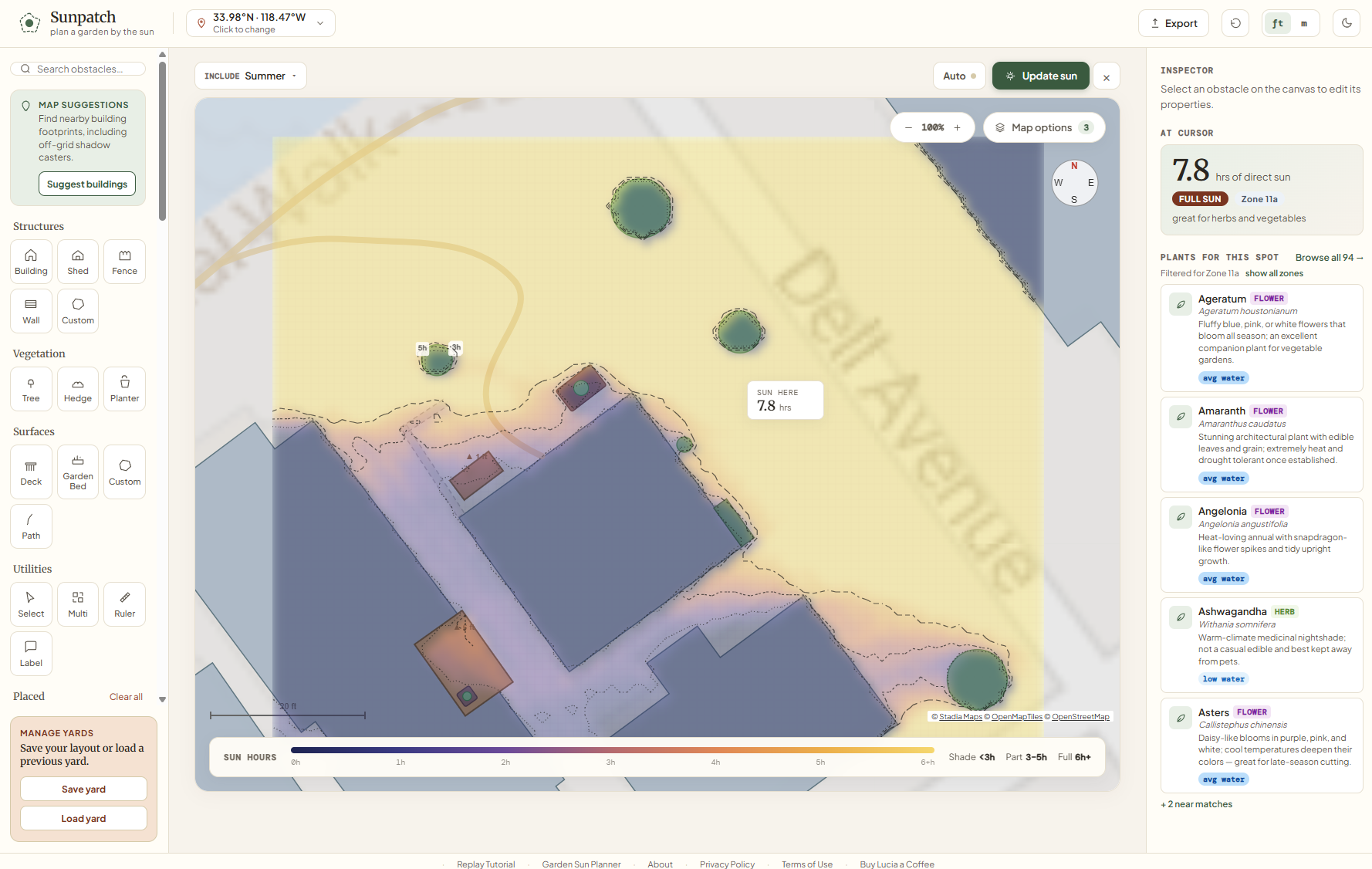1372x869 pixels.
Task: Click the reset/undo circular arrow icon
Action: 1235,23
